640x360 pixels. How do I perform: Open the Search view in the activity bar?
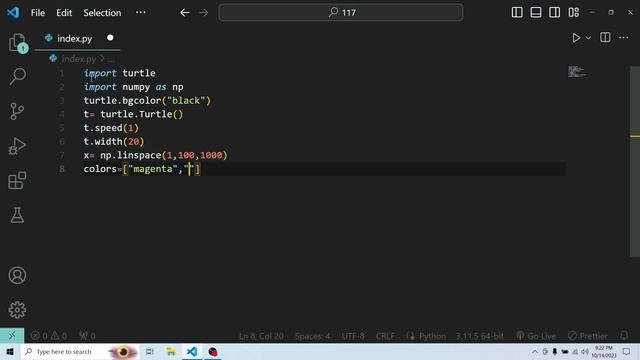pyautogui.click(x=17, y=76)
